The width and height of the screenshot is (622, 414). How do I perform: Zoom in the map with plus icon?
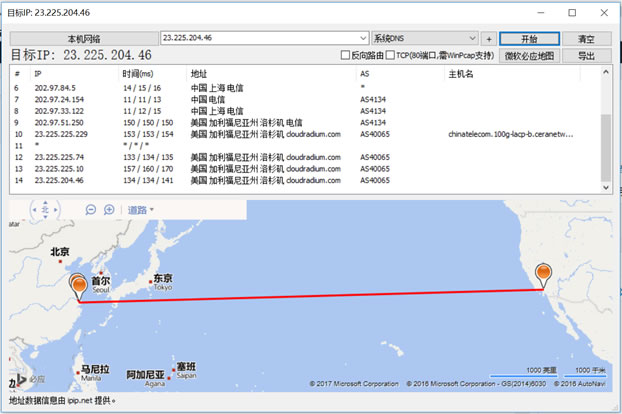pos(108,210)
